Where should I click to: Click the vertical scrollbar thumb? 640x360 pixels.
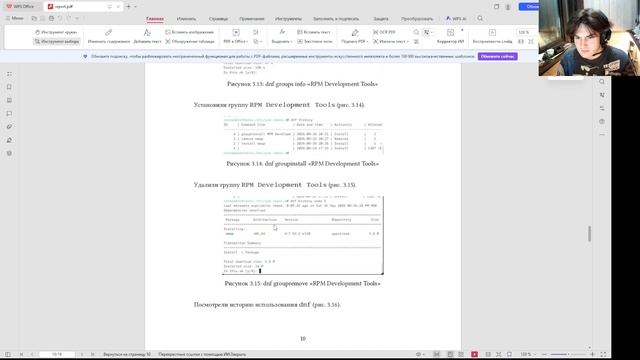coord(589,234)
